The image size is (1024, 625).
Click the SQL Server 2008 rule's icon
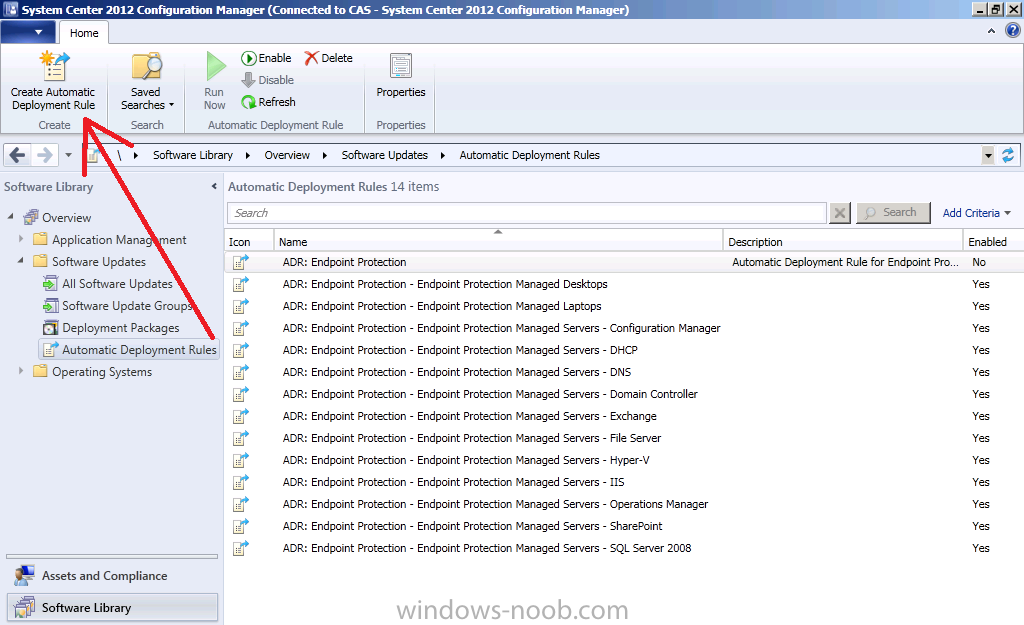[240, 548]
